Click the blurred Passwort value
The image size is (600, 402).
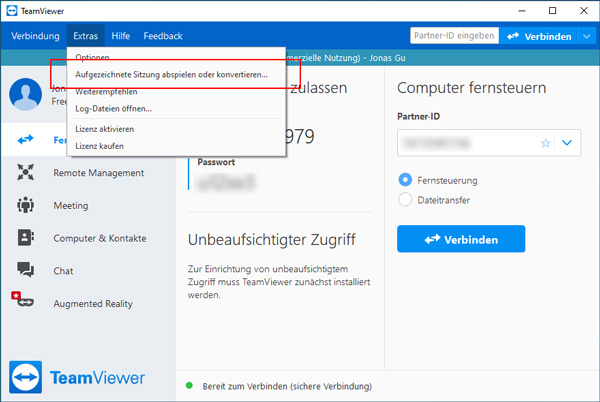(225, 182)
